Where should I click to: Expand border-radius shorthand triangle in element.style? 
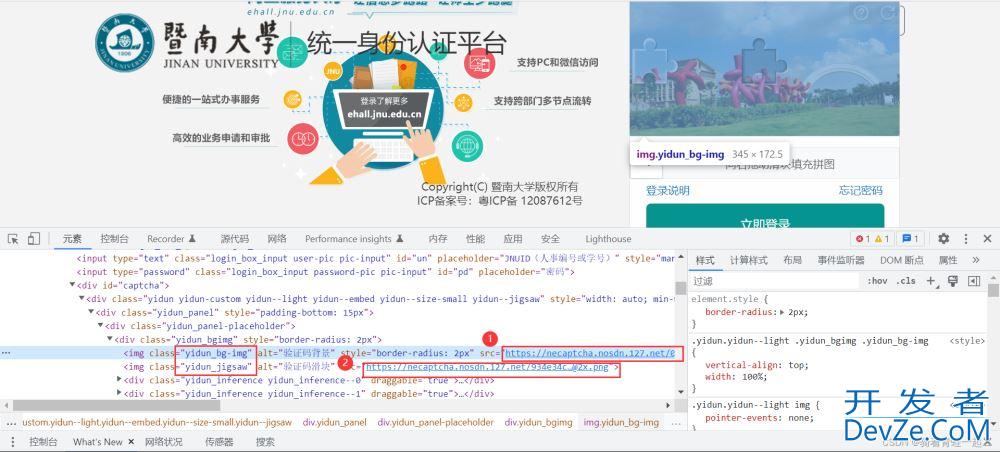coord(783,312)
